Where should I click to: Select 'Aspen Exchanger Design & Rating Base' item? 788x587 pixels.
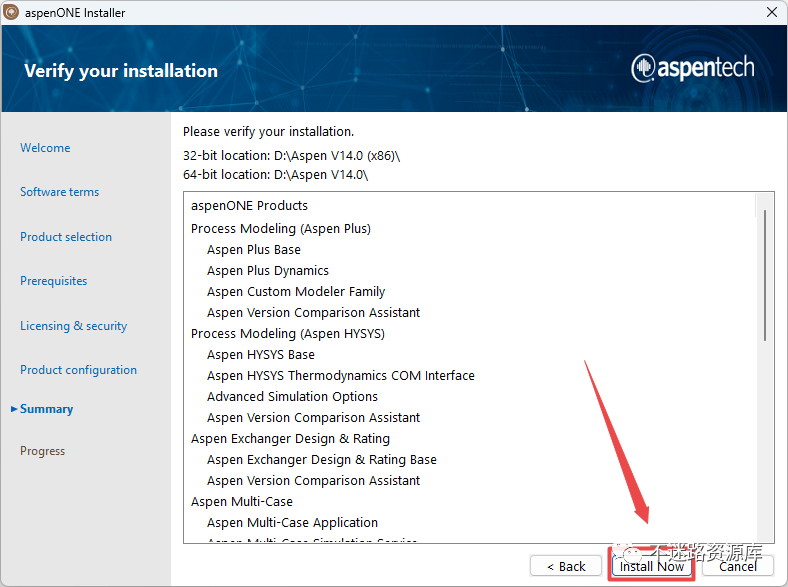pyautogui.click(x=322, y=460)
